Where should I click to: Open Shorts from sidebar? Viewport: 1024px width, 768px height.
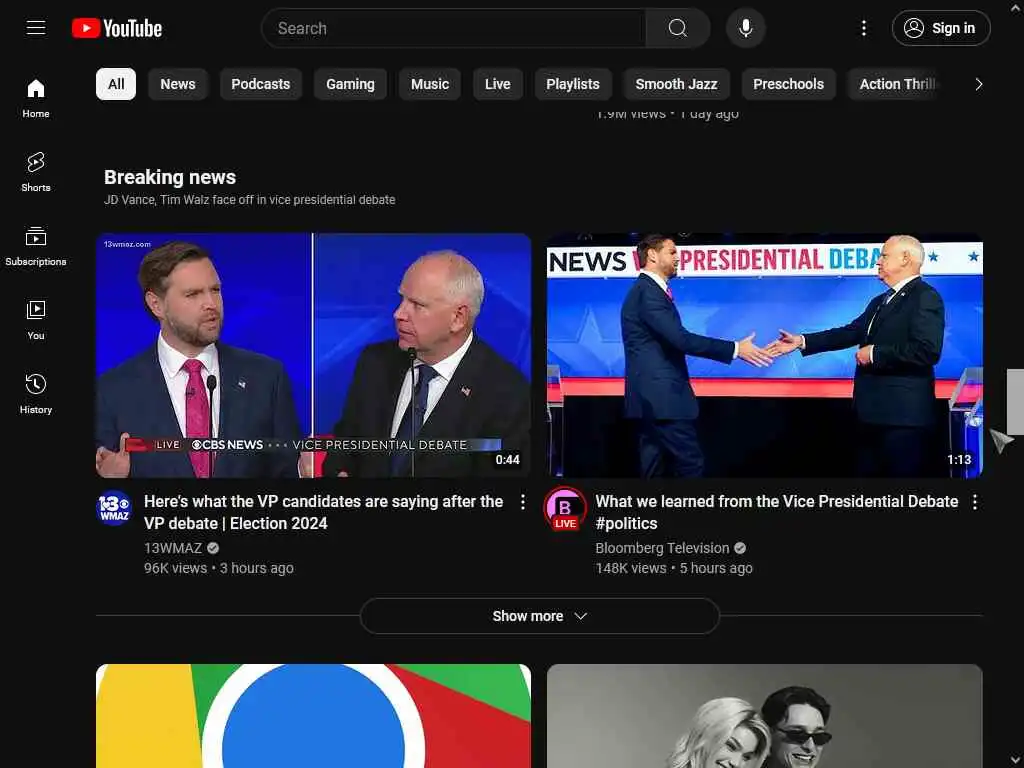[36, 172]
